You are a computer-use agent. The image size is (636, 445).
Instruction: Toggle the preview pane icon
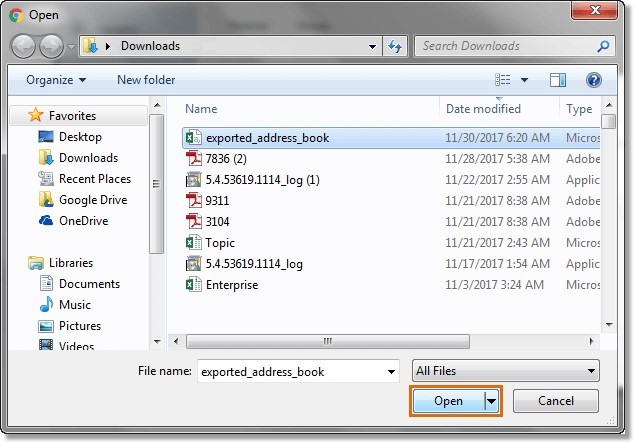click(558, 80)
